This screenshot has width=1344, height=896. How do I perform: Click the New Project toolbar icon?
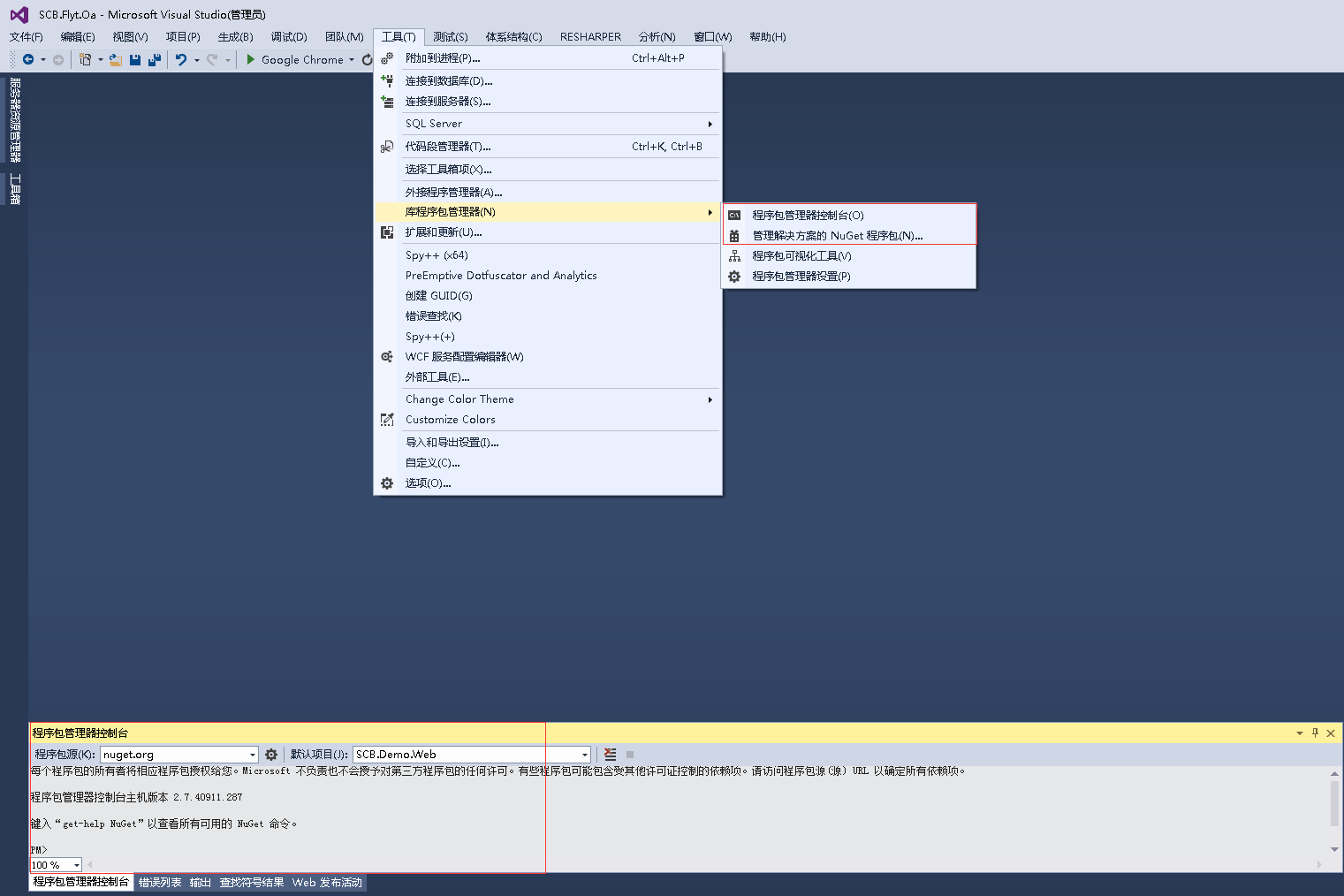[85, 59]
